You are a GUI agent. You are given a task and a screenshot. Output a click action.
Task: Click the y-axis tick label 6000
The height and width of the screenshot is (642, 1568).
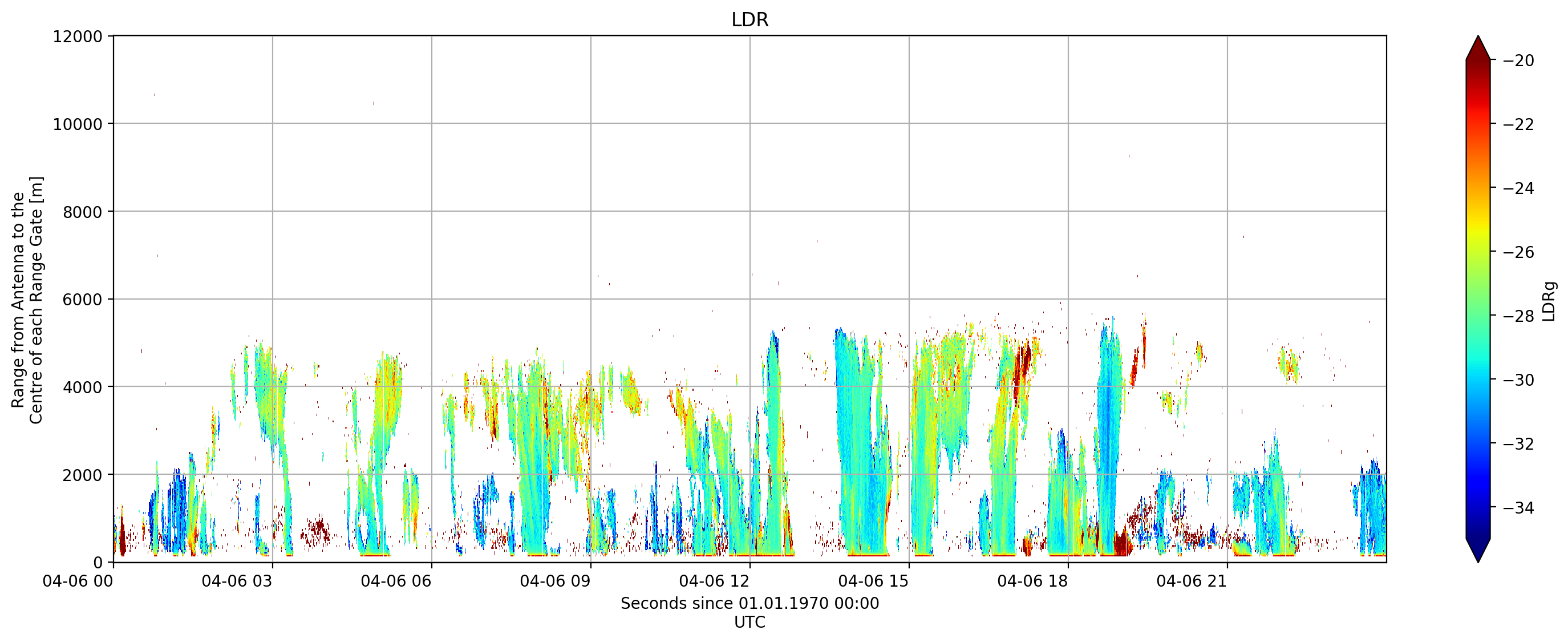[83, 300]
